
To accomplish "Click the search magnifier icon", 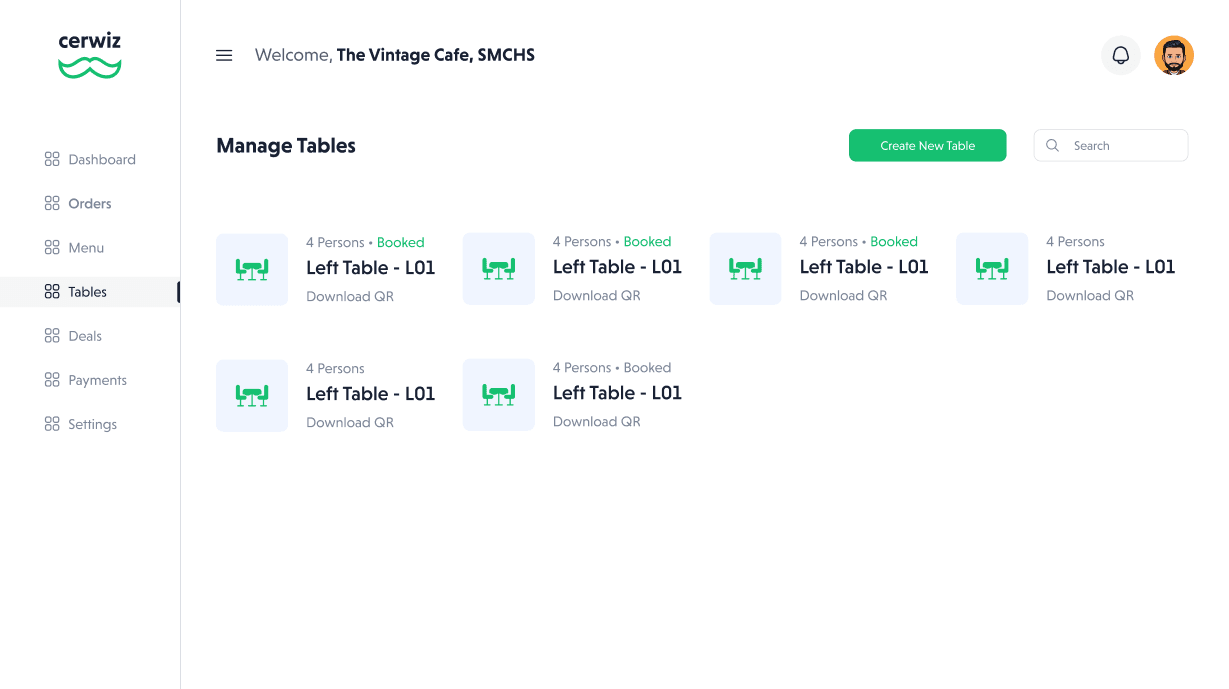I will (x=1053, y=145).
